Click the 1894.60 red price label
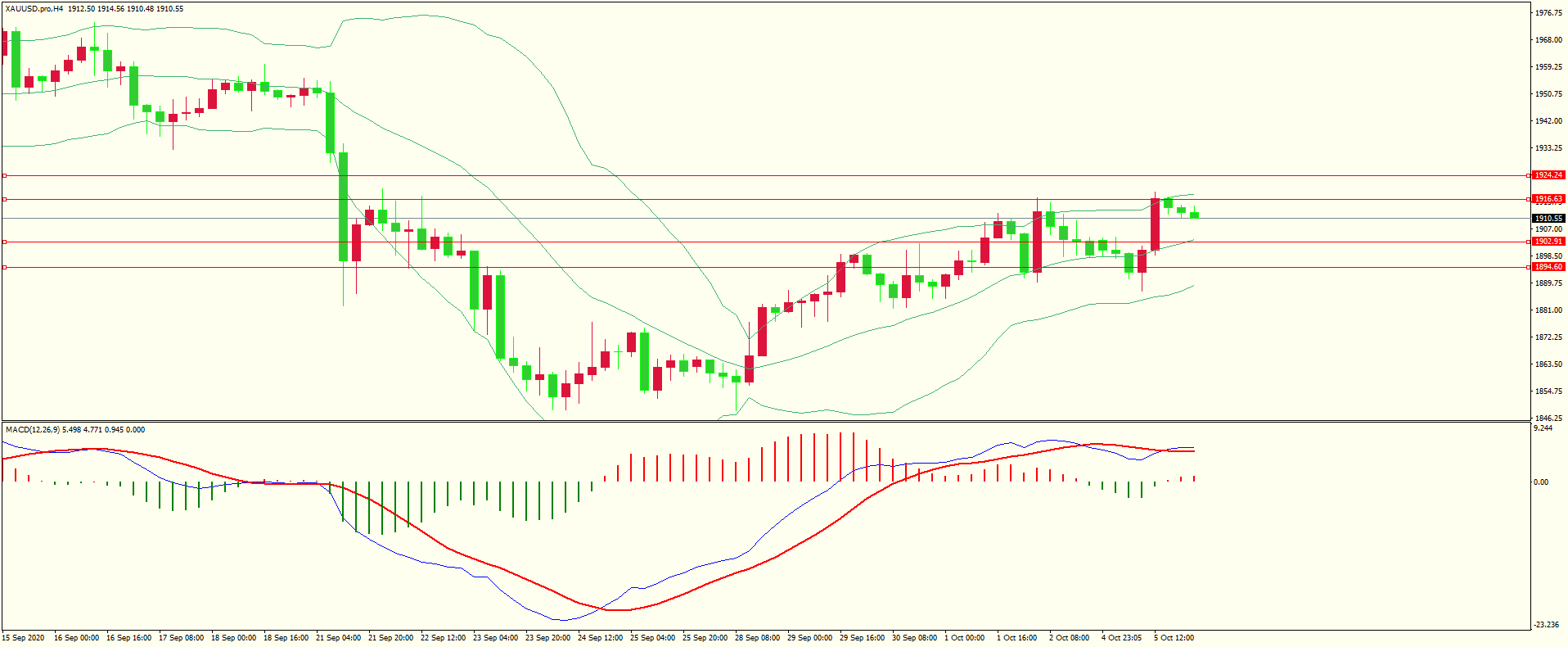The image size is (1568, 647). point(1548,267)
